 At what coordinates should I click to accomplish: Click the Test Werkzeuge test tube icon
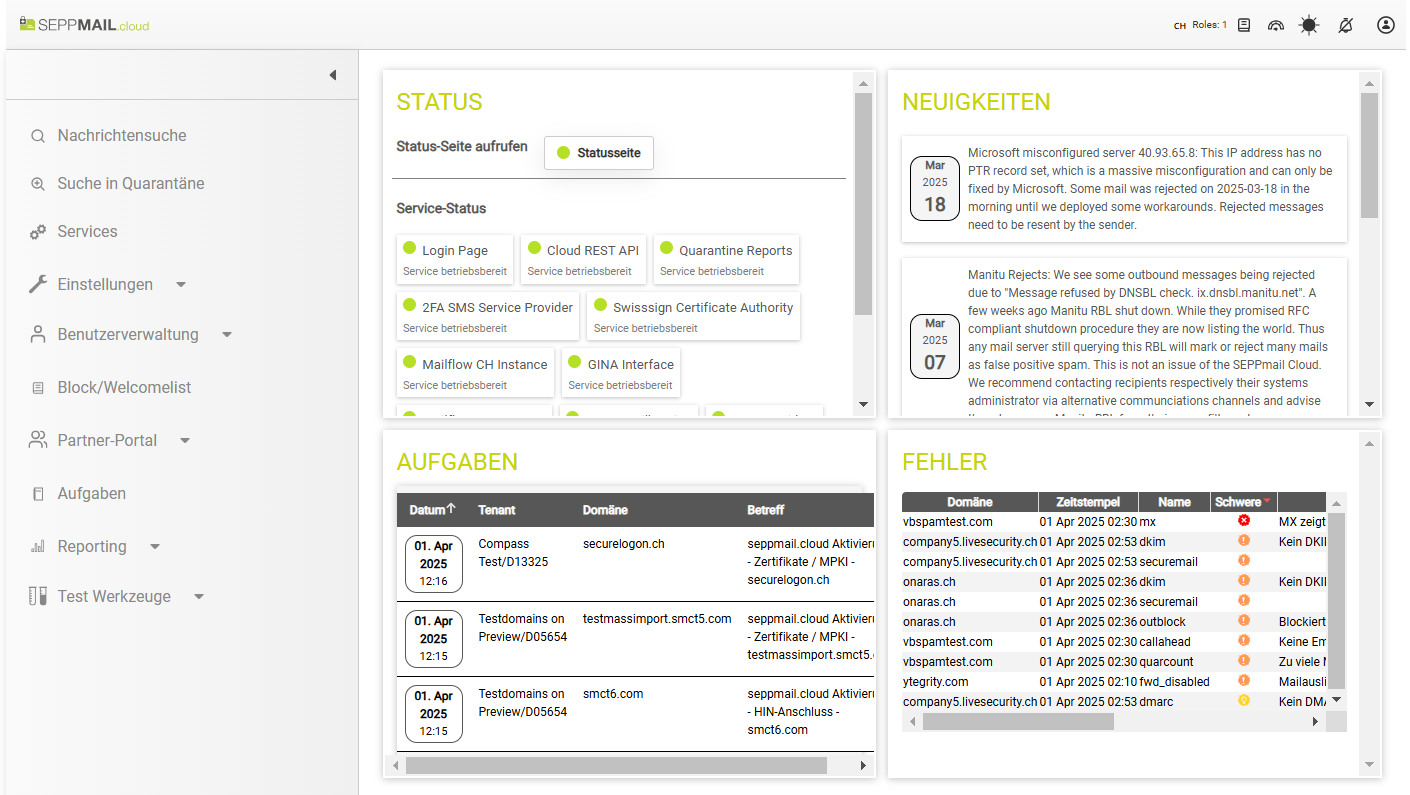[x=38, y=596]
